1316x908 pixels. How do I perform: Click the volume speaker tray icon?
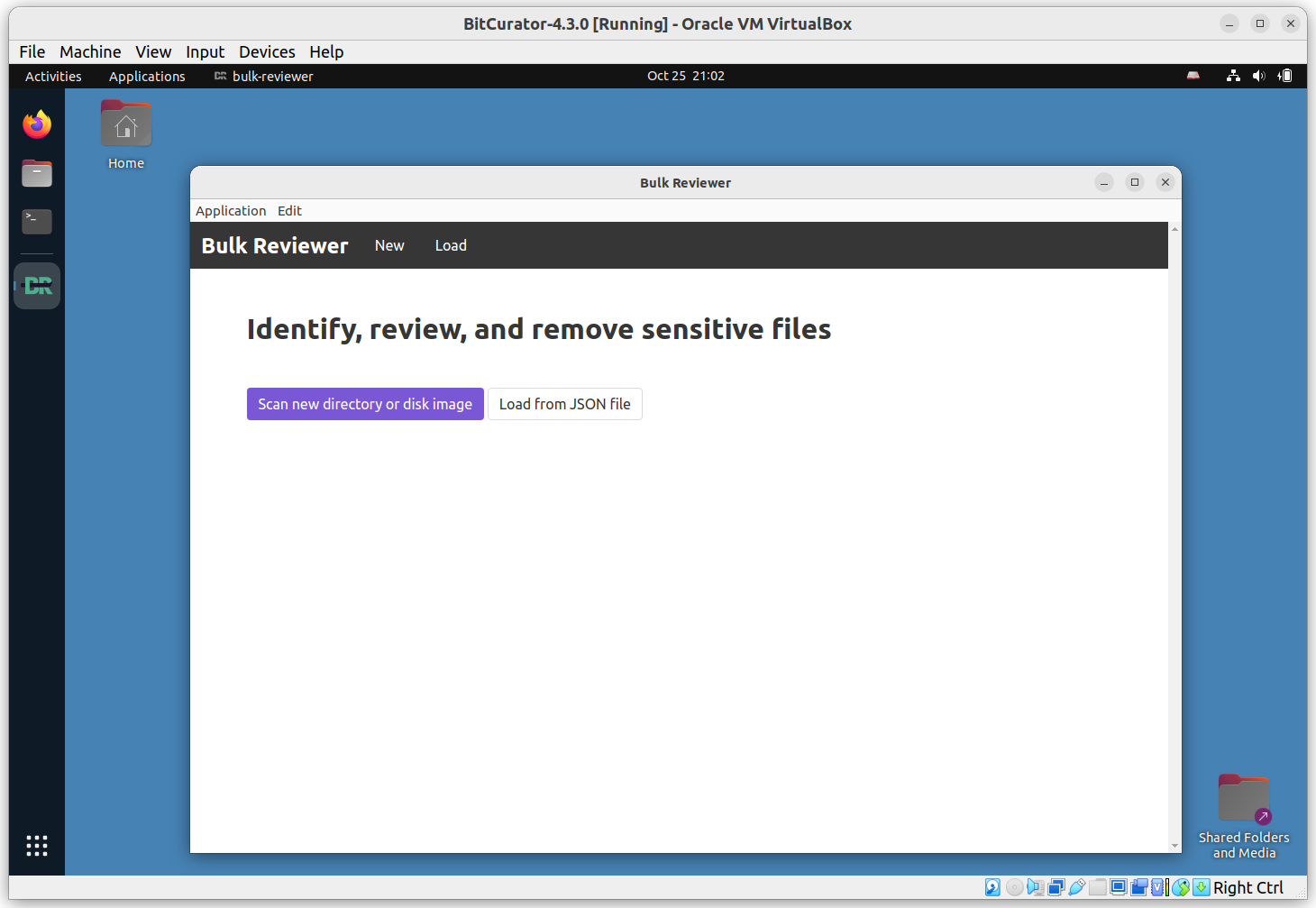tap(1259, 76)
